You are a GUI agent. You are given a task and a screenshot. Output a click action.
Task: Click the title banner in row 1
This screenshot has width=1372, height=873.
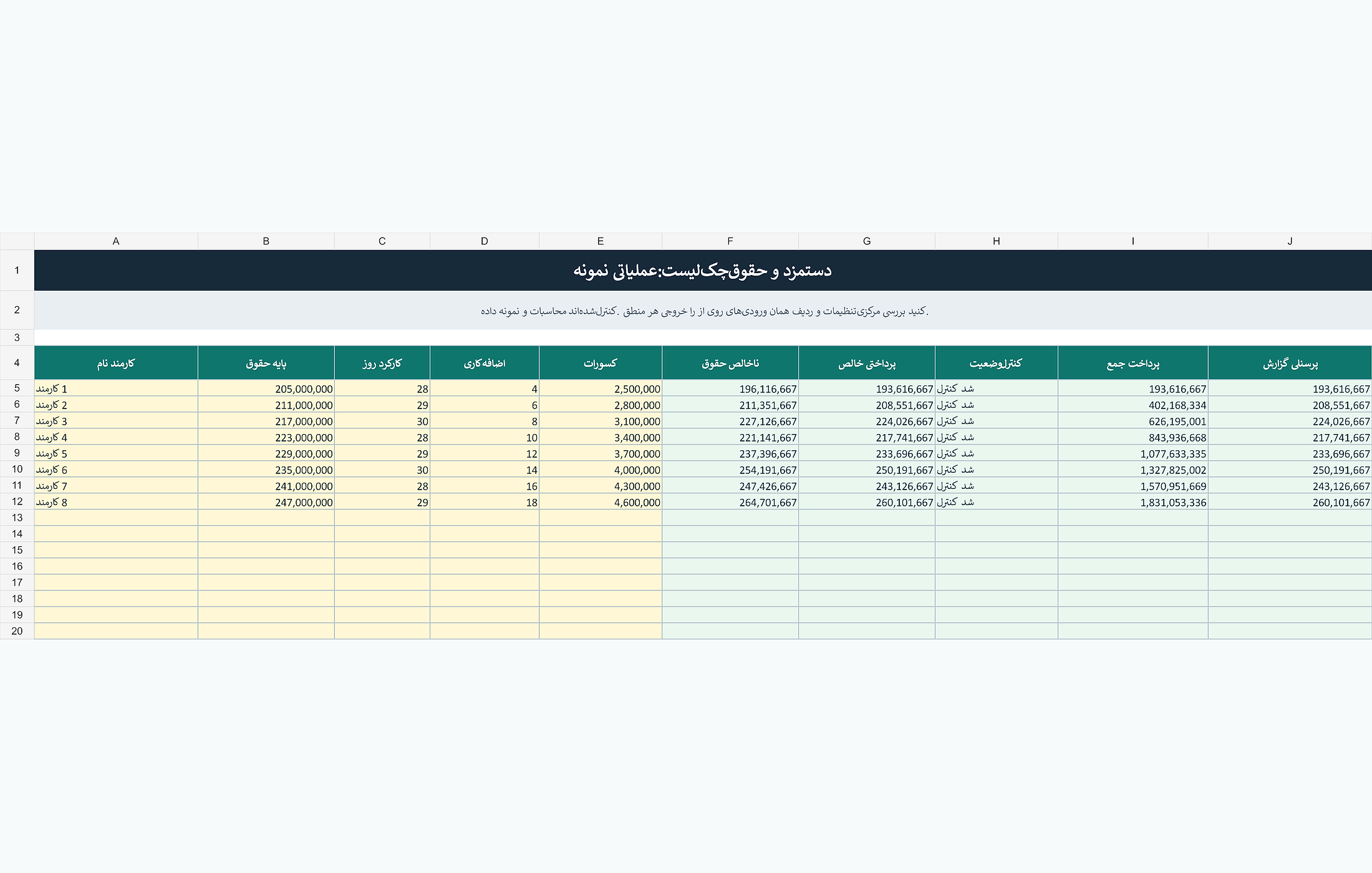(703, 271)
